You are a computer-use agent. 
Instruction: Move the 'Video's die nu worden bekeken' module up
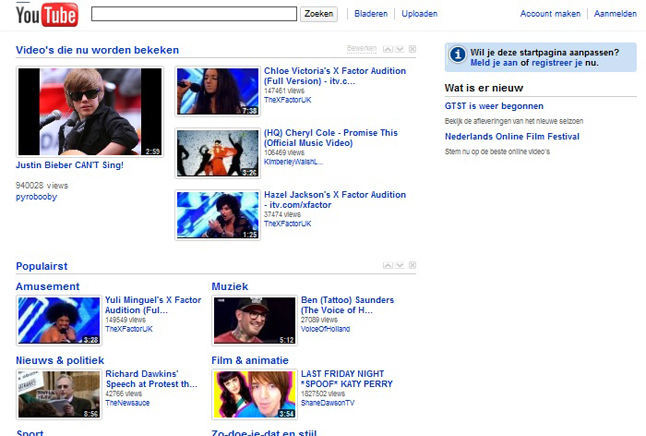point(387,49)
